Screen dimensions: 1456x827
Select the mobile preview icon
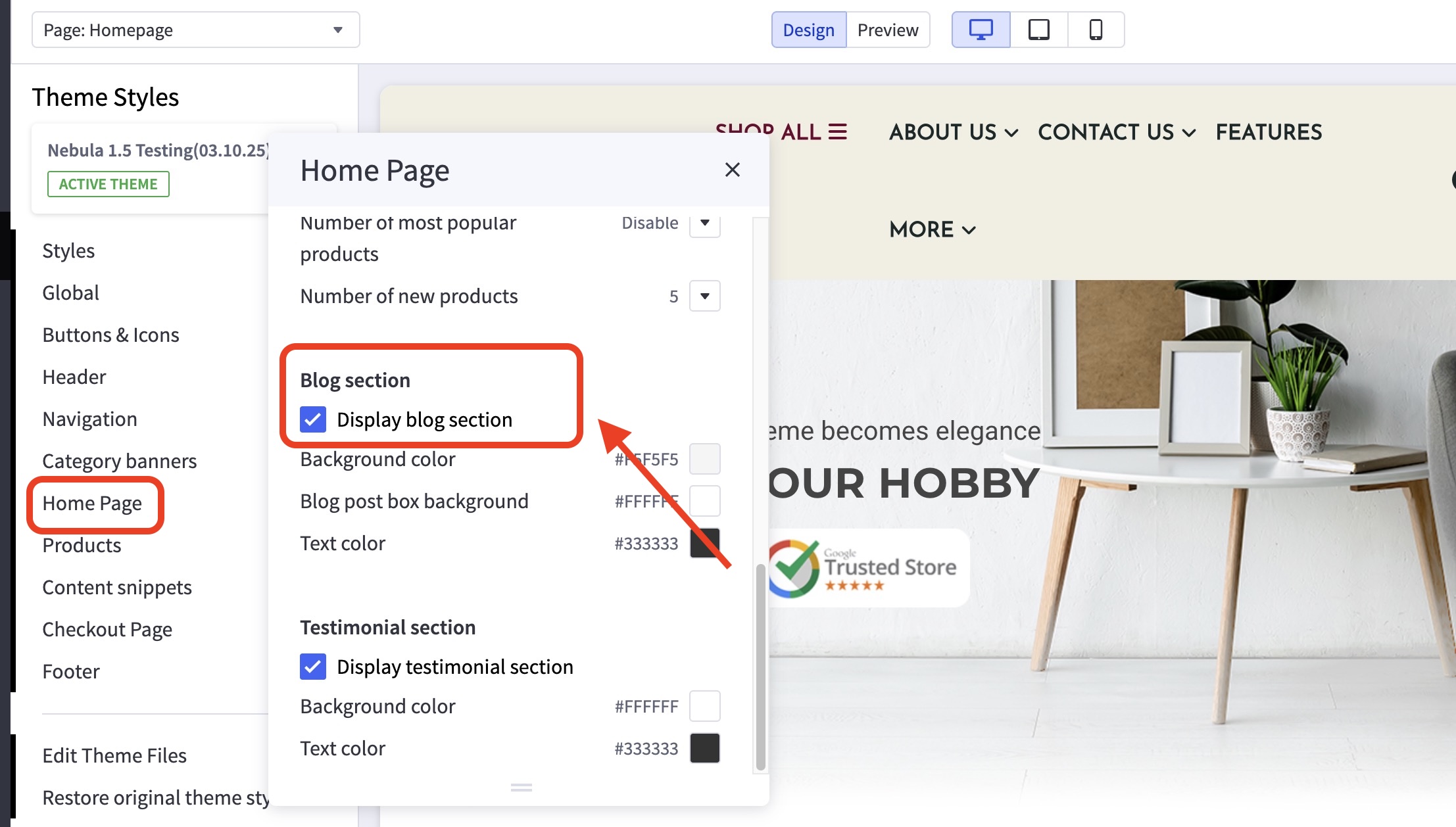(x=1096, y=29)
